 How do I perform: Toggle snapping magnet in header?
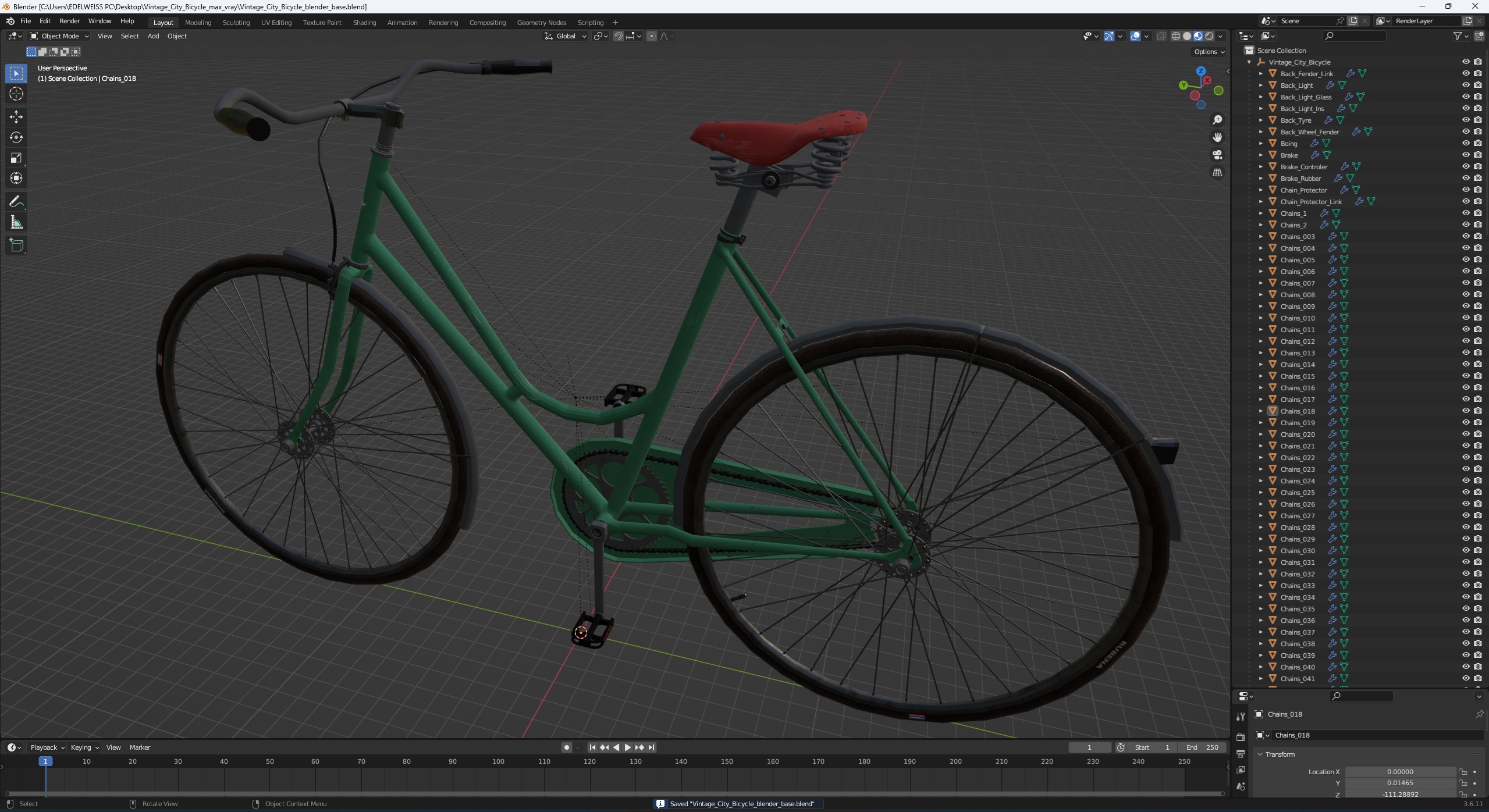coord(619,36)
